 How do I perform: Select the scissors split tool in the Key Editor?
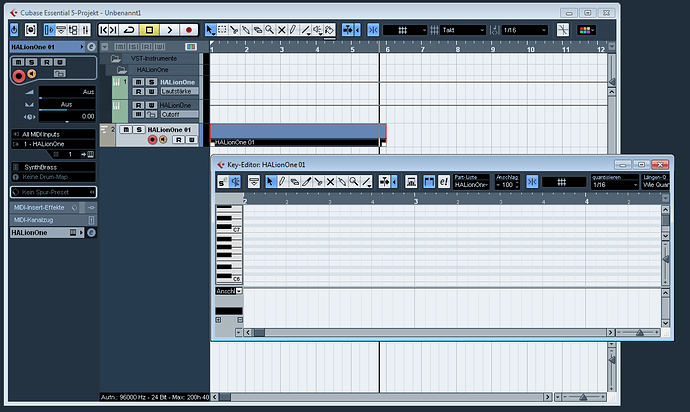[318, 181]
